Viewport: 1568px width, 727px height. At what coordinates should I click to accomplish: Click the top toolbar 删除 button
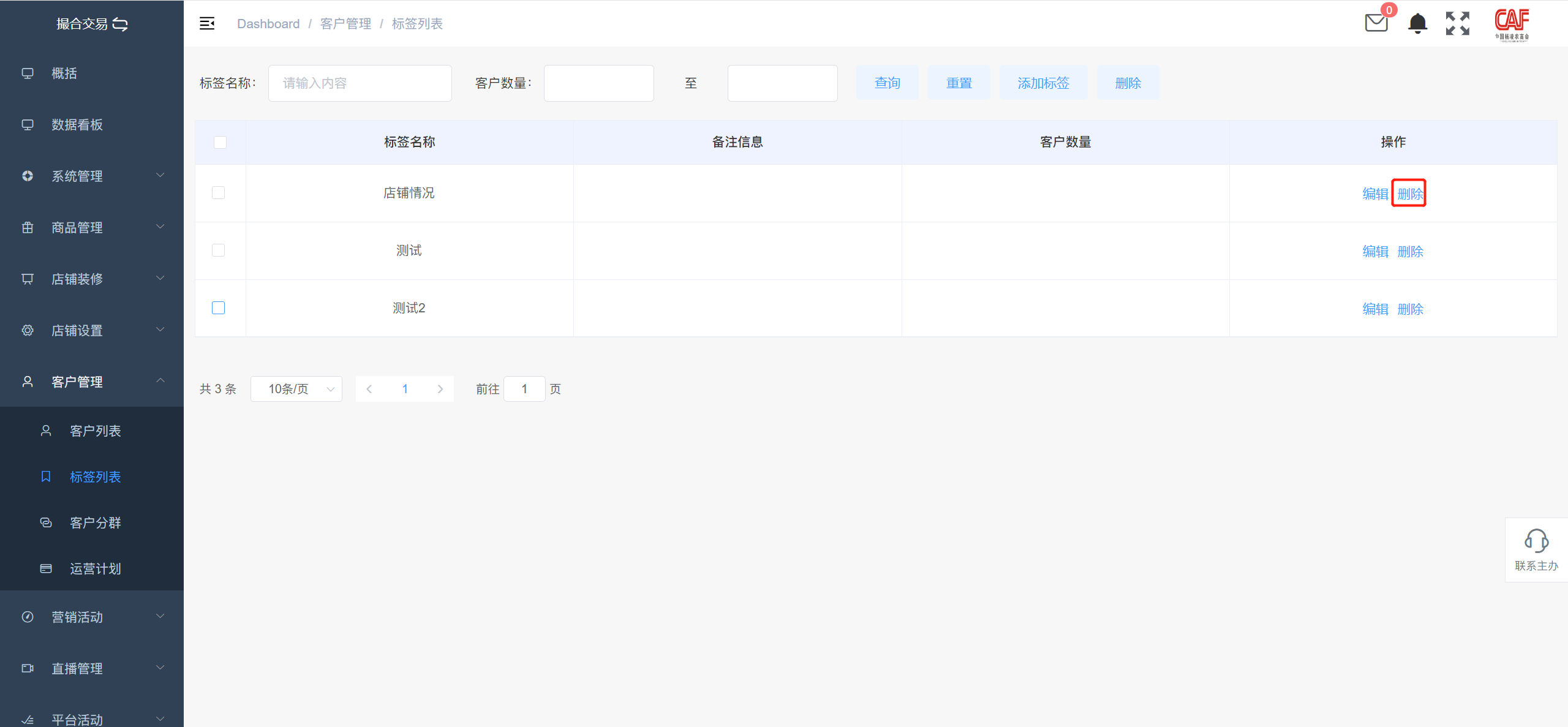[x=1128, y=83]
